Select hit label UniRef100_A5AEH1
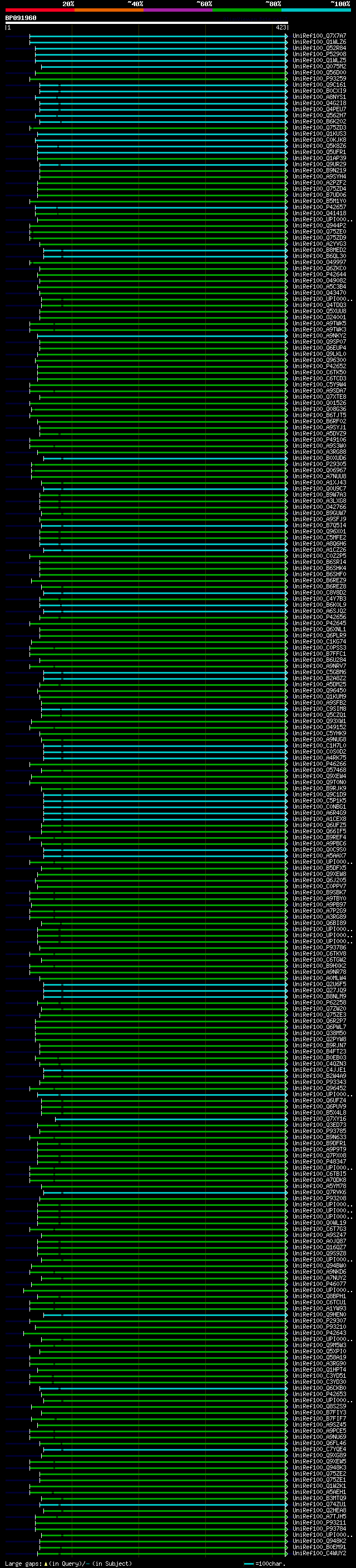 click(x=319, y=1492)
